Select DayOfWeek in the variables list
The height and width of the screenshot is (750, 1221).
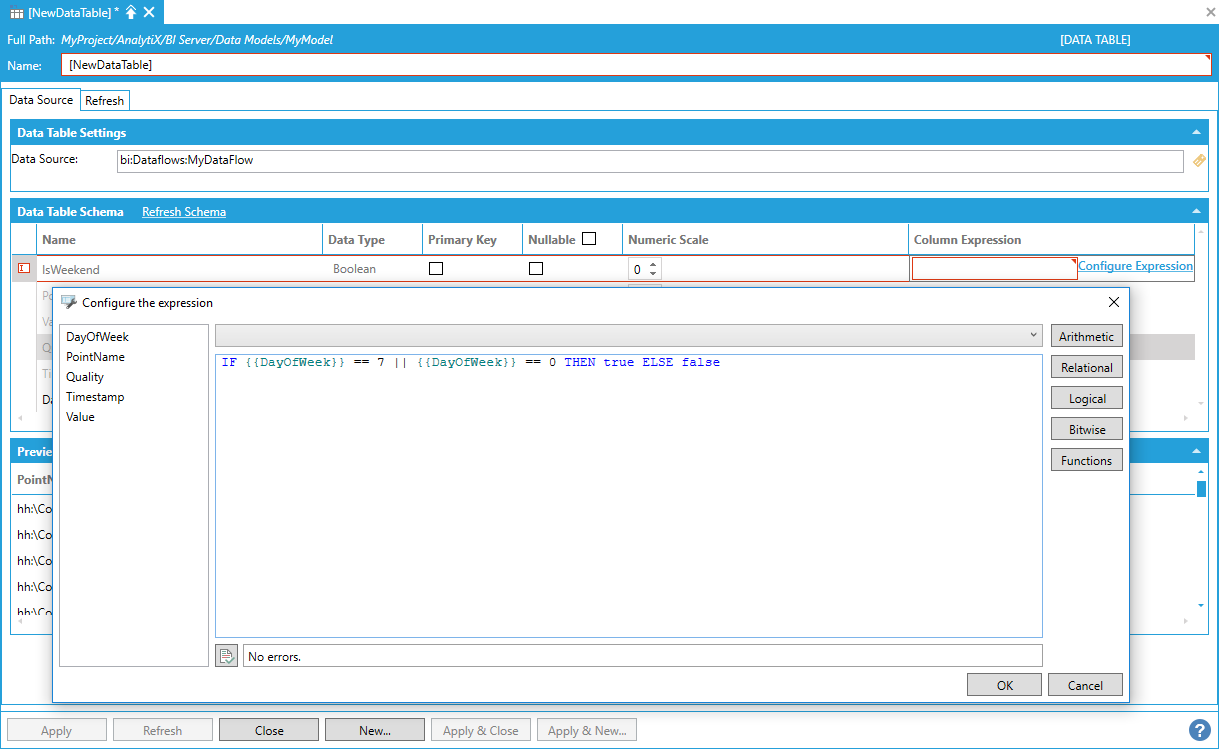tap(97, 337)
